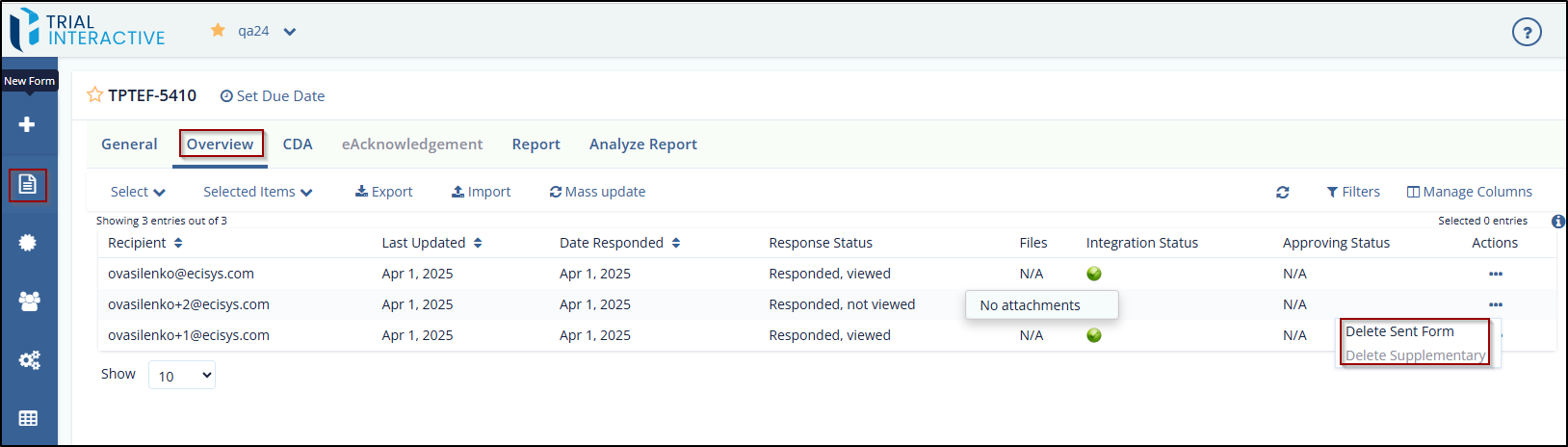The image size is (1568, 447).
Task: Choose Delete Sent Form from the menu
Action: [1399, 331]
